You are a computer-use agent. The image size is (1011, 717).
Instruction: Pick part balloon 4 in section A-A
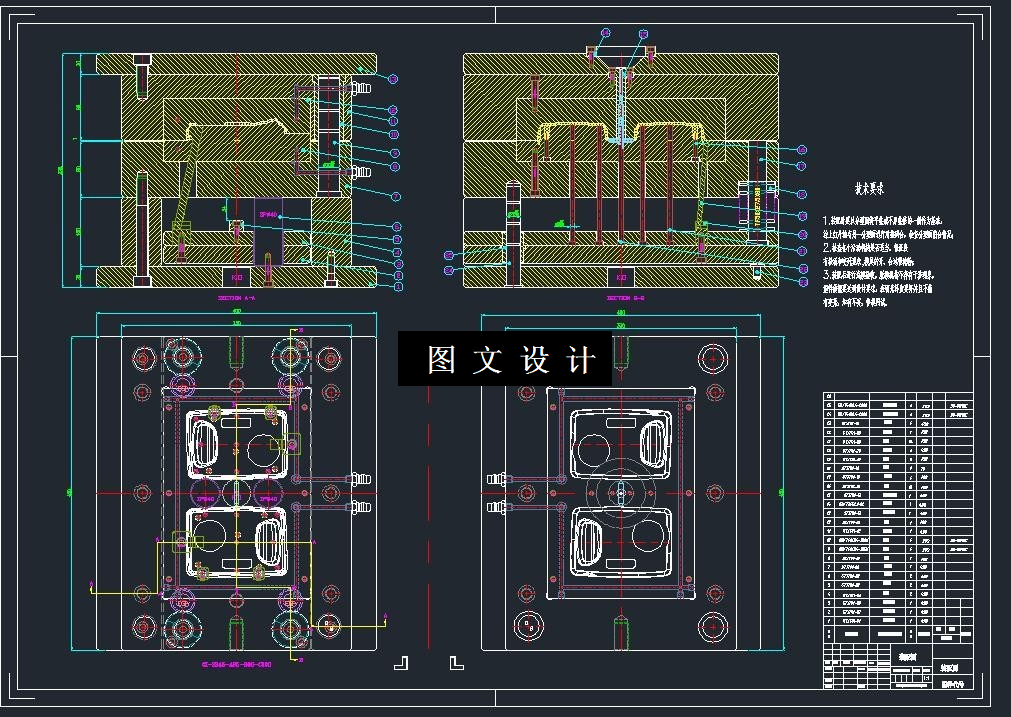[398, 252]
